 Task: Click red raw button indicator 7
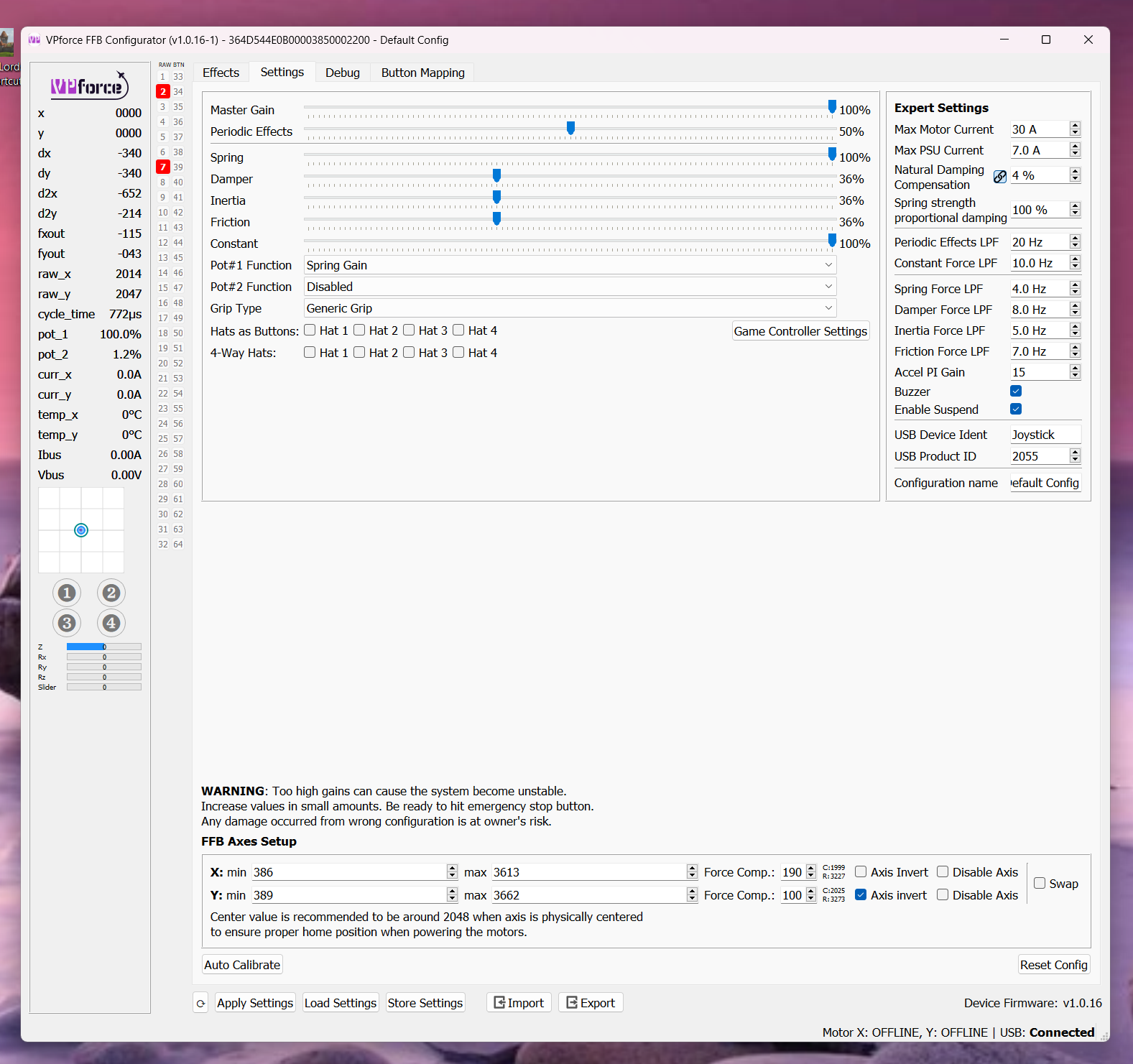(x=163, y=167)
